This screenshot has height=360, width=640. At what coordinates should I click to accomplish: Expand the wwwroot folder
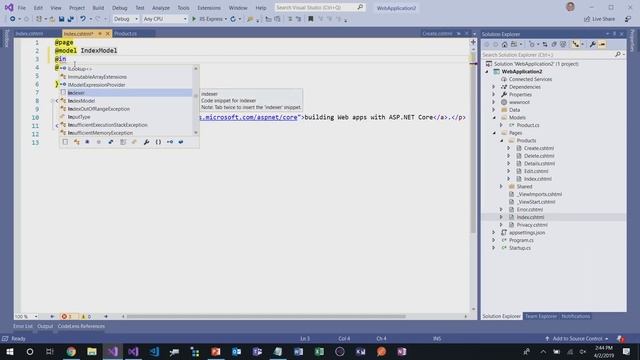(493, 102)
